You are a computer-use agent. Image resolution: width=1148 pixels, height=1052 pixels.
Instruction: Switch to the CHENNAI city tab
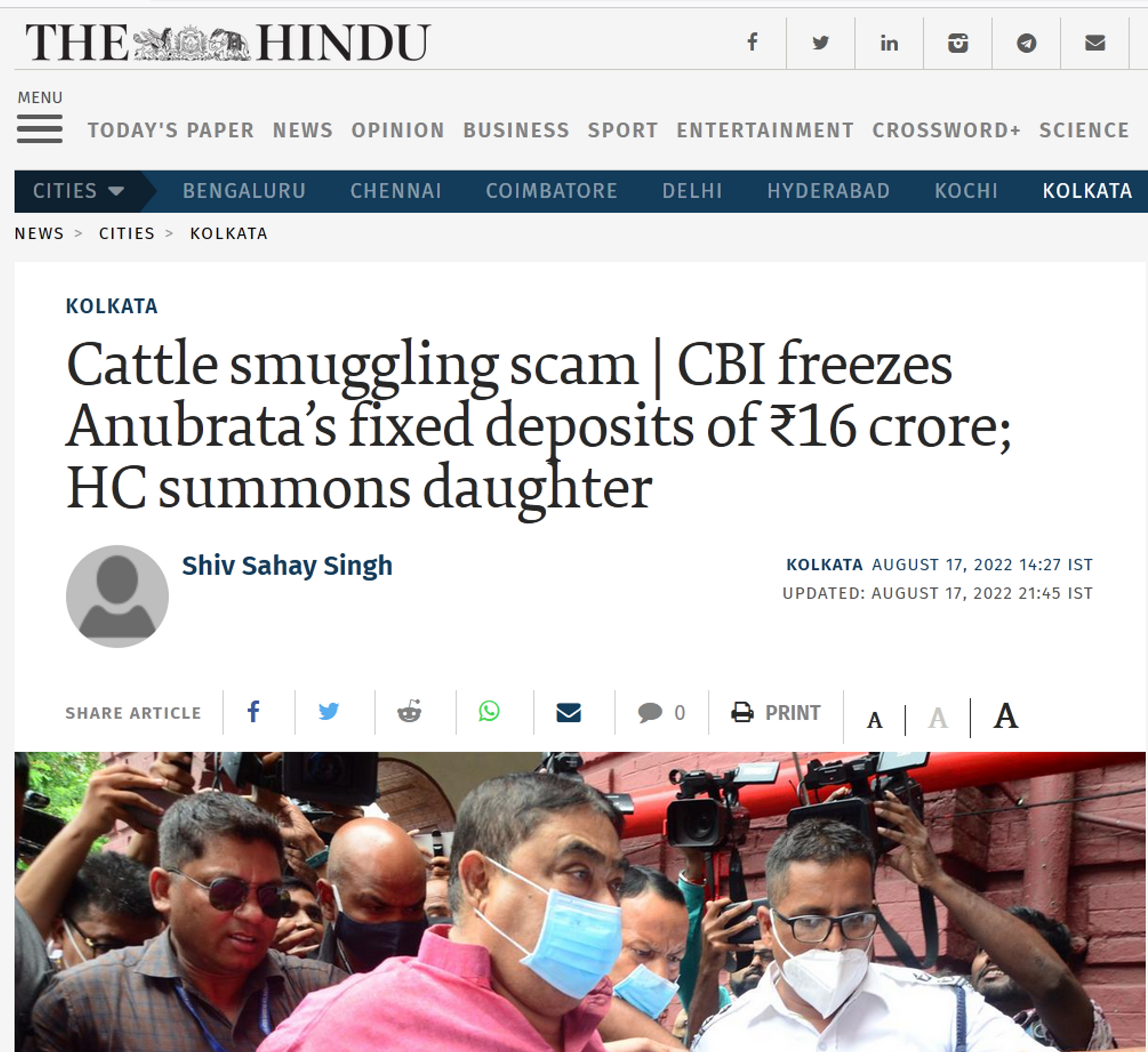point(396,191)
